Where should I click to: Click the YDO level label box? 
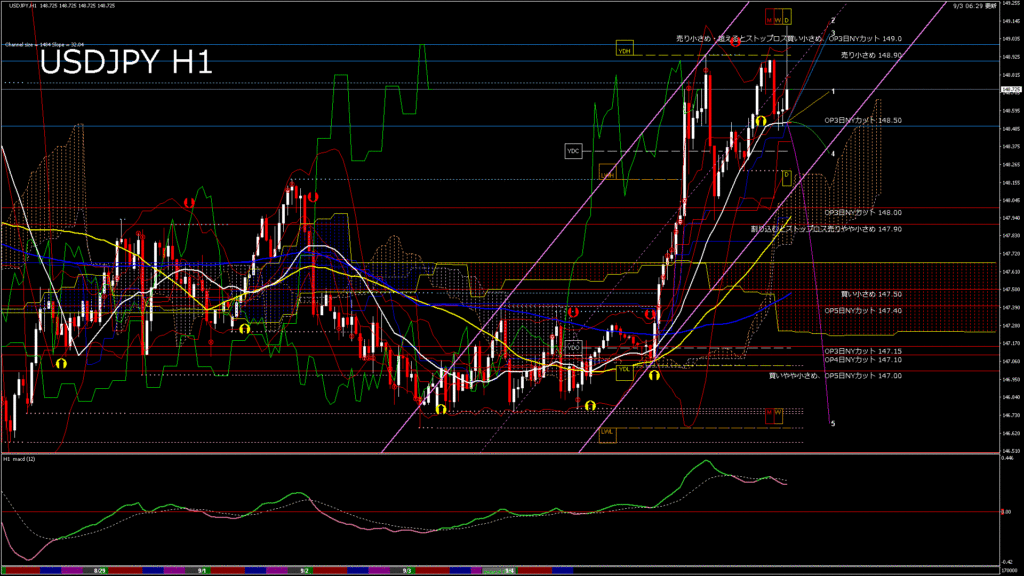pyautogui.click(x=573, y=347)
